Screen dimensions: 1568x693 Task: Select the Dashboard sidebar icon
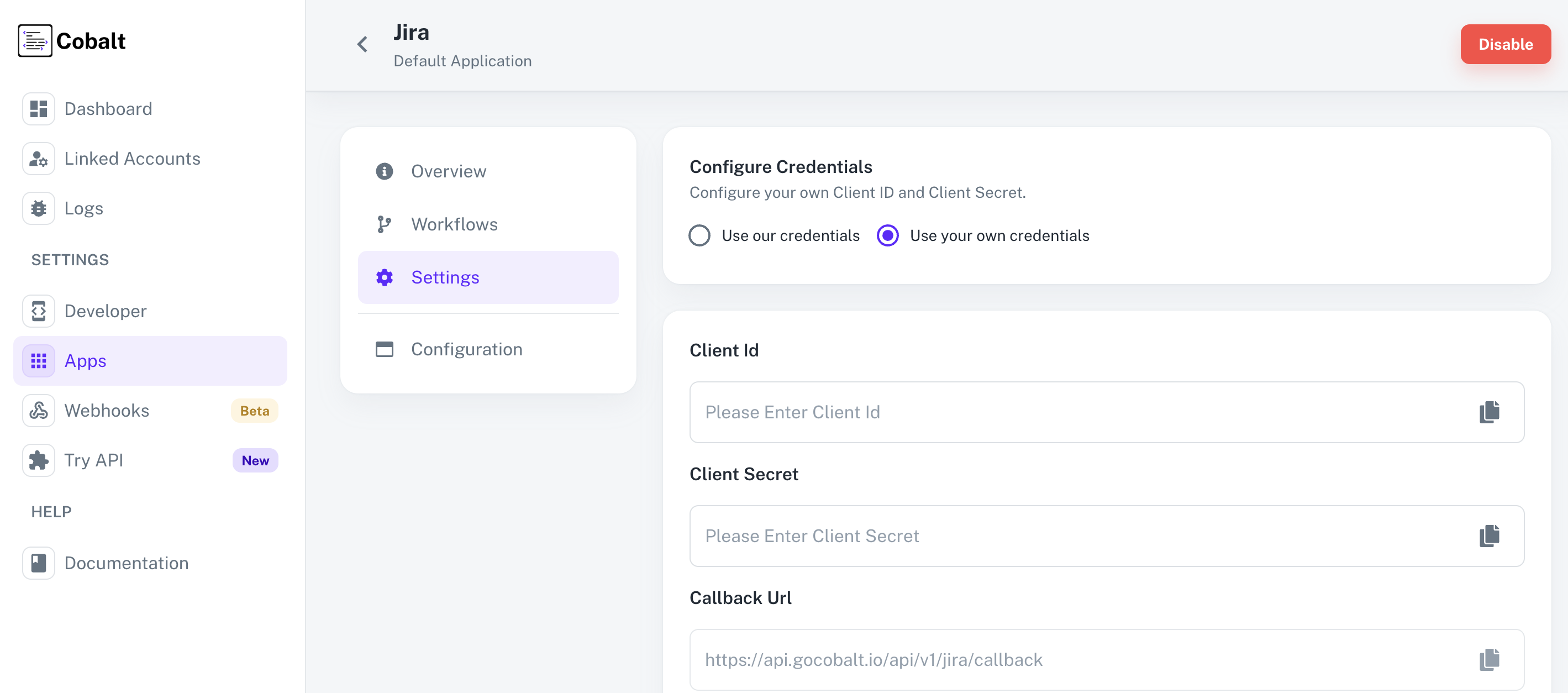coord(38,108)
